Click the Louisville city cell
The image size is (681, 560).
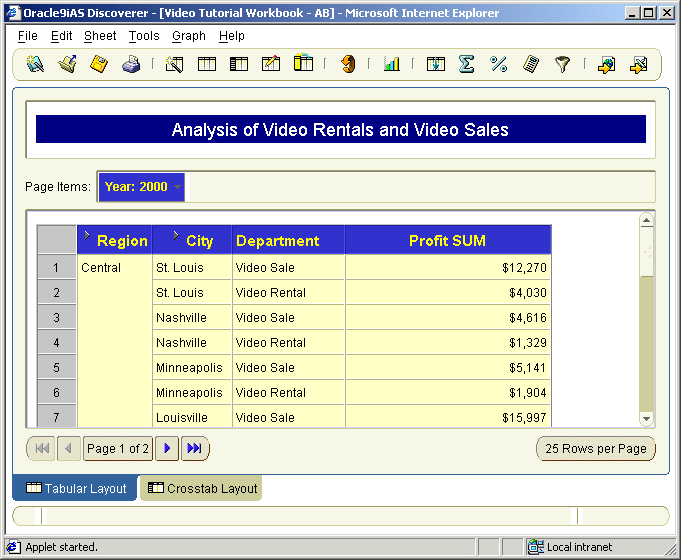tap(192, 417)
